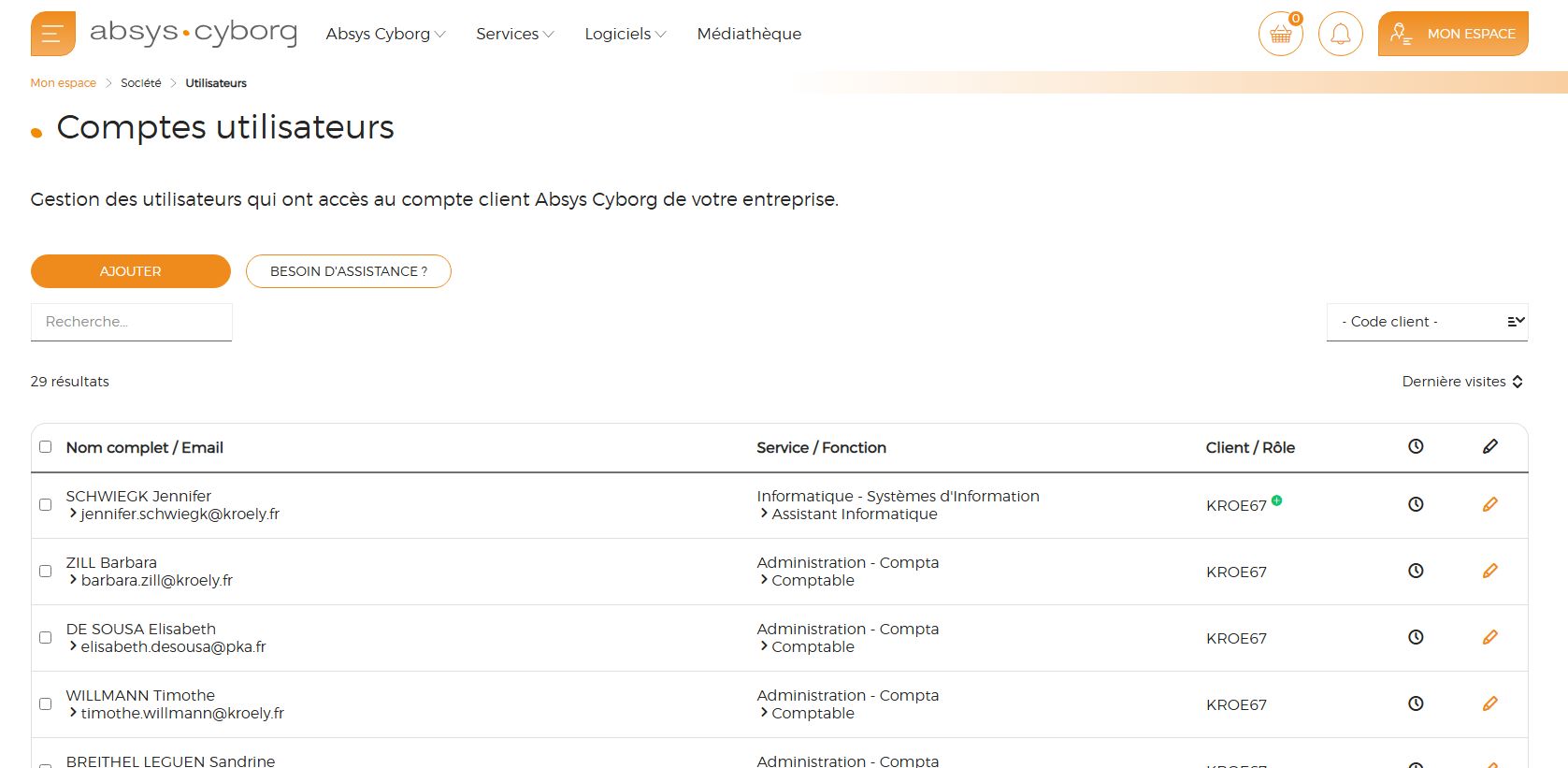This screenshot has width=1568, height=768.
Task: Go to Mon espace breadcrumb
Action: click(x=64, y=83)
